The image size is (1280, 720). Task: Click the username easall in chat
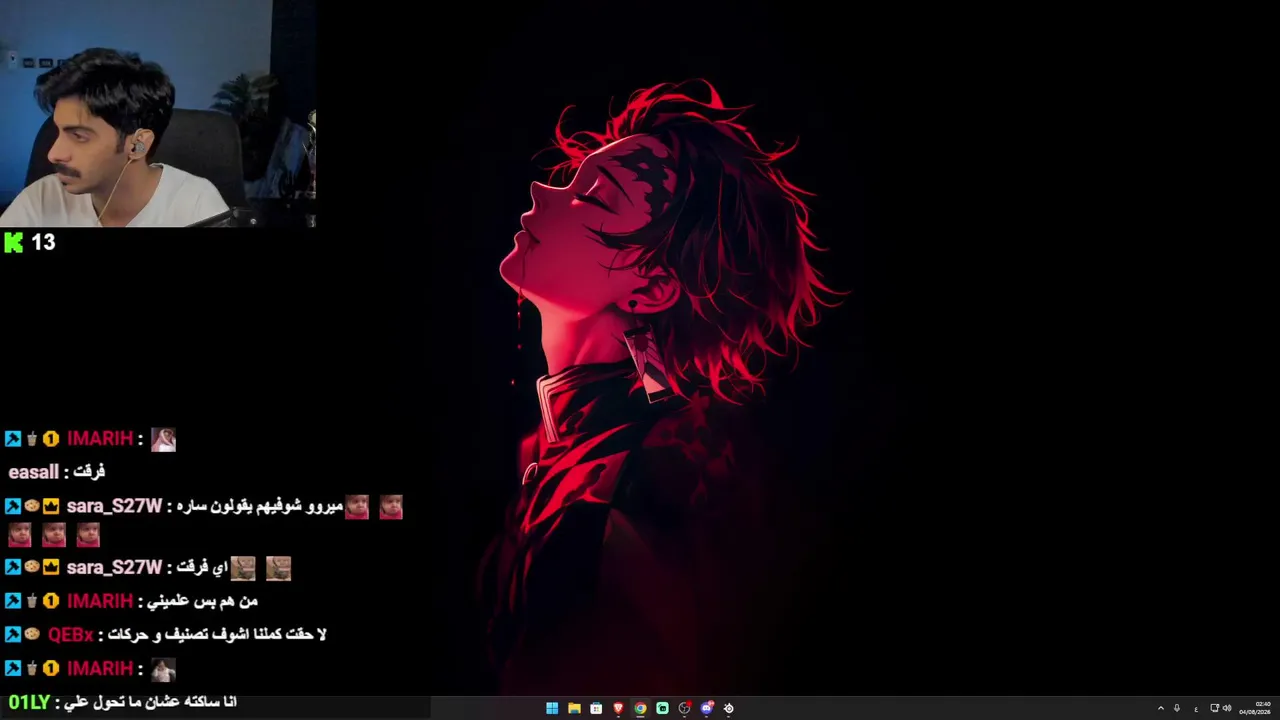[33, 472]
